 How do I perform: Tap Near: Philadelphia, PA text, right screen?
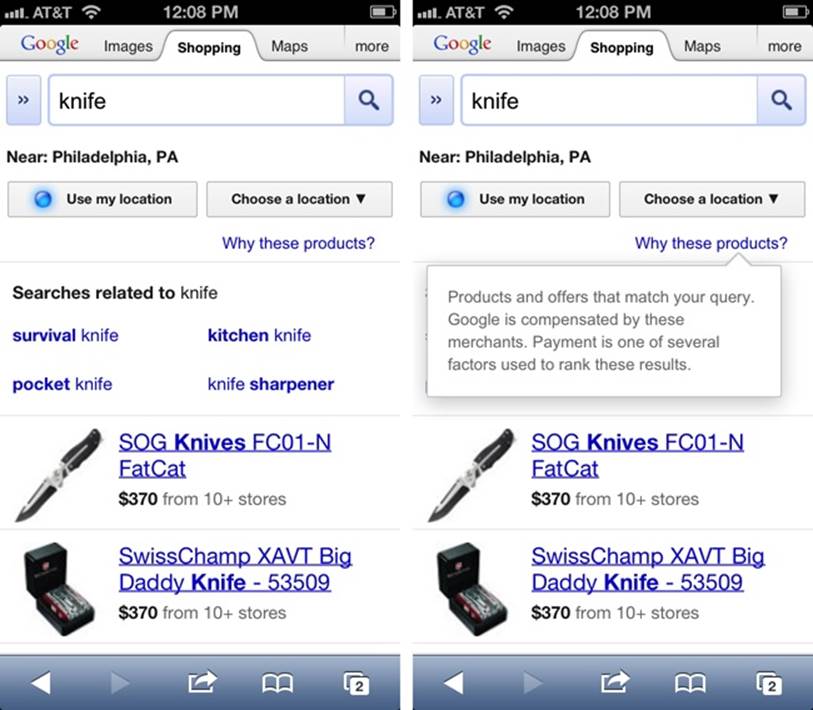point(505,157)
